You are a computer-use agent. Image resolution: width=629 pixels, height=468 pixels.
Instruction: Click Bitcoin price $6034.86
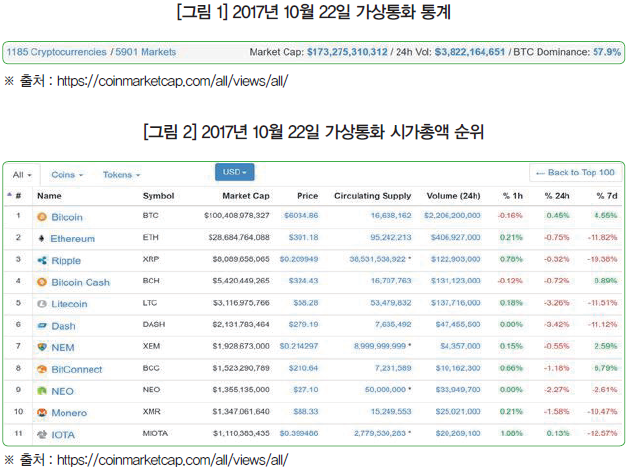click(x=301, y=216)
